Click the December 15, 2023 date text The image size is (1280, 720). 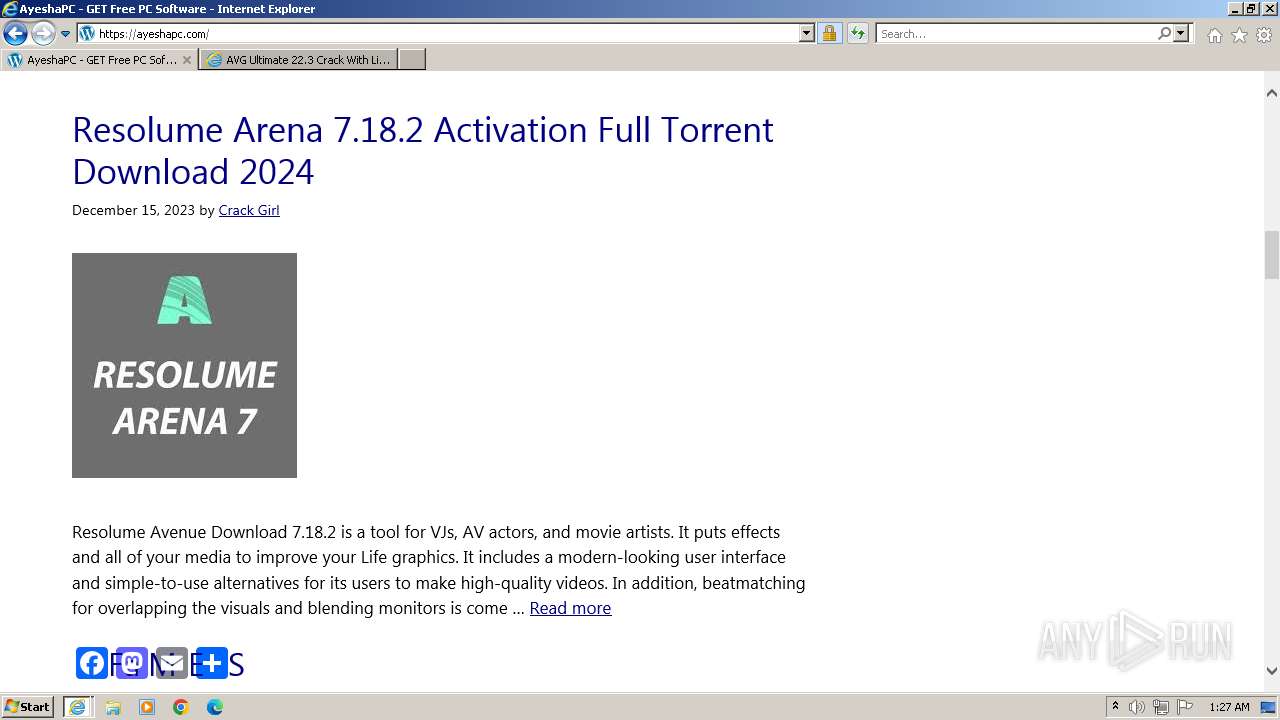coord(133,210)
